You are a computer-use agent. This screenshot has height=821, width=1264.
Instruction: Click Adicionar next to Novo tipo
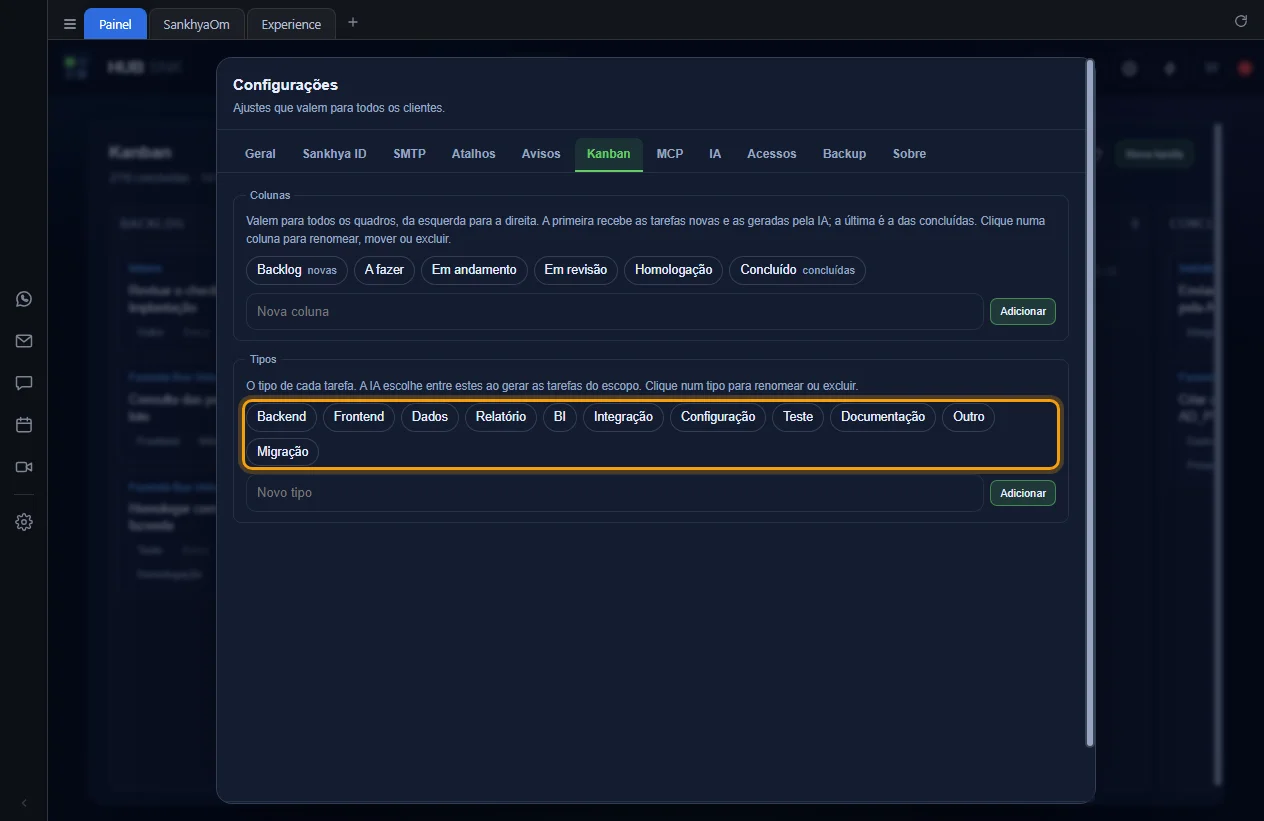(1023, 493)
